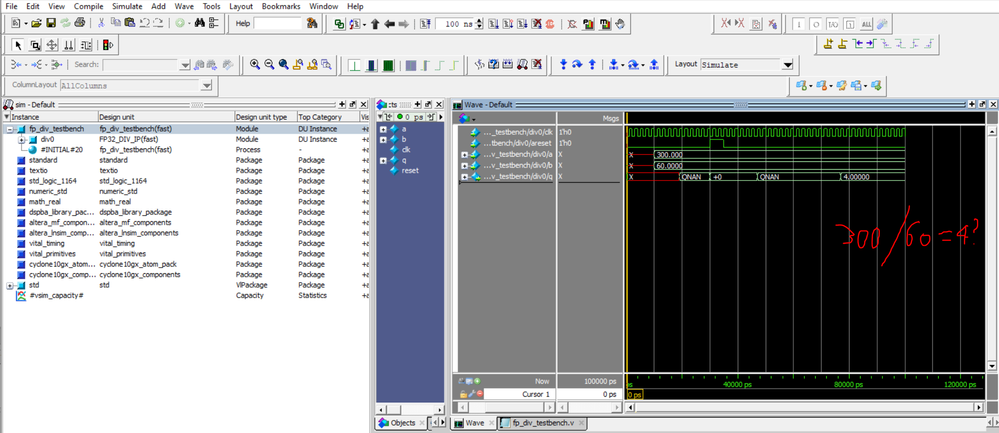This screenshot has height=433, width=999.
Task: Open the Layout Simulate dropdown
Action: pyautogui.click(x=787, y=64)
